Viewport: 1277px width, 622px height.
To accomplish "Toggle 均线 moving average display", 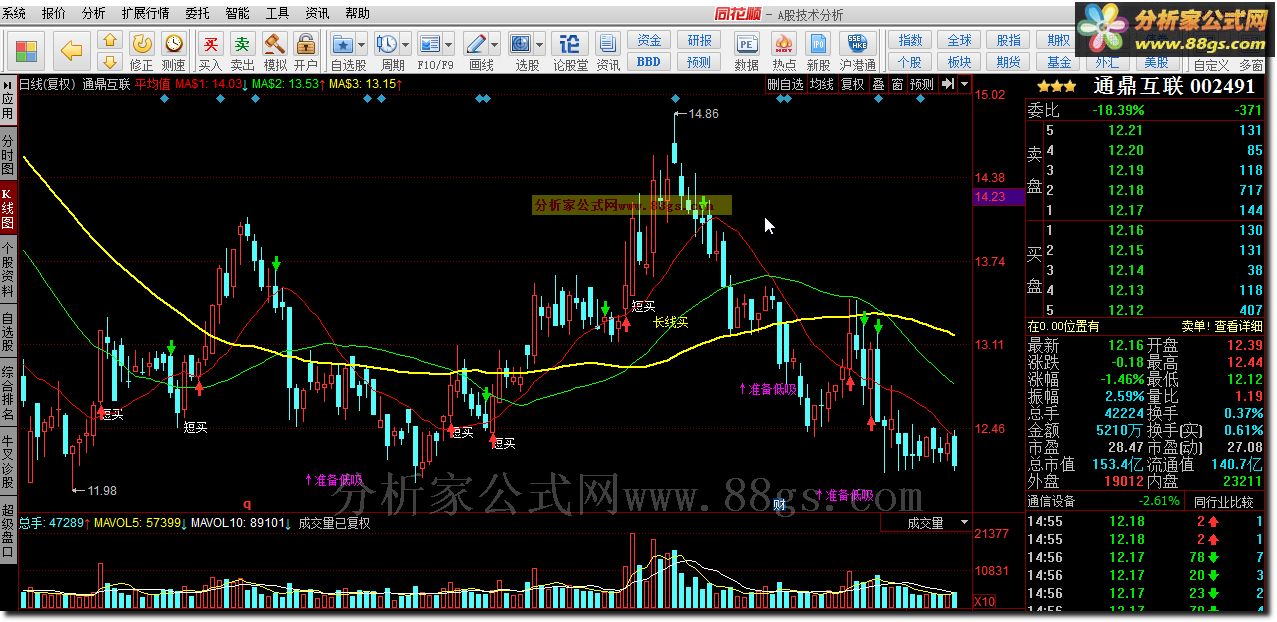I will pos(820,85).
